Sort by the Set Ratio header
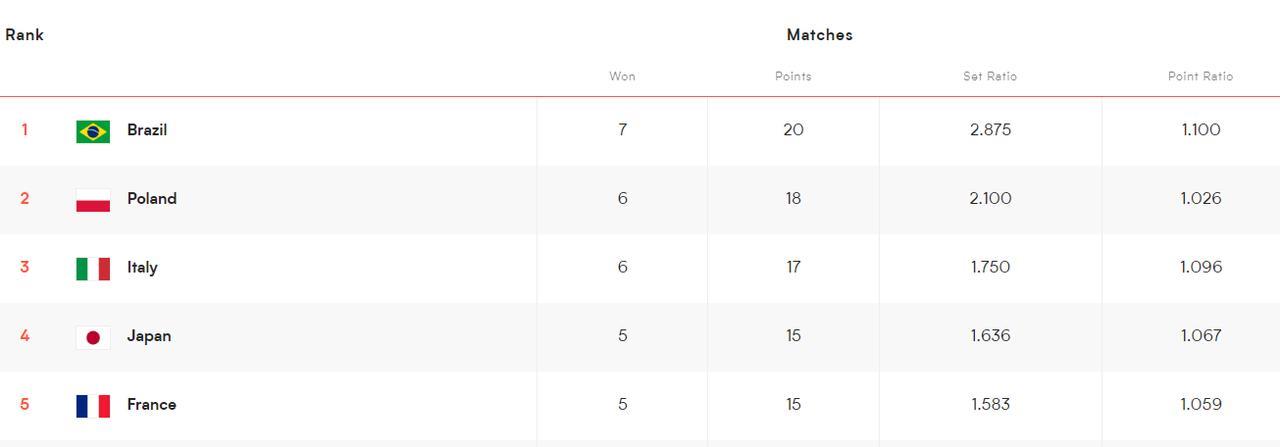Image resolution: width=1280 pixels, height=447 pixels. click(x=990, y=76)
